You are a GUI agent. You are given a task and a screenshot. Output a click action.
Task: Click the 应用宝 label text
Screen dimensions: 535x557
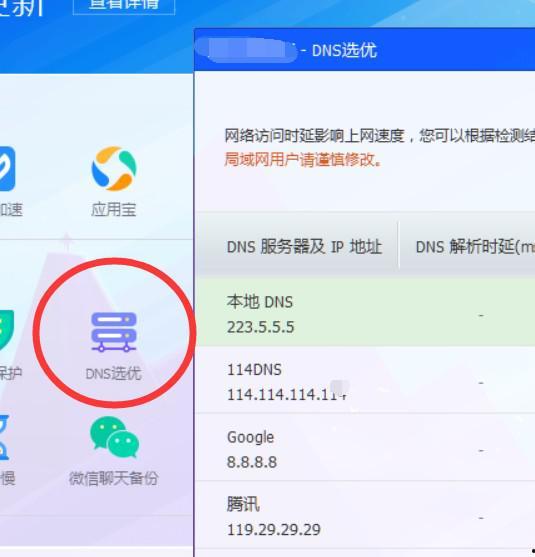pos(114,210)
